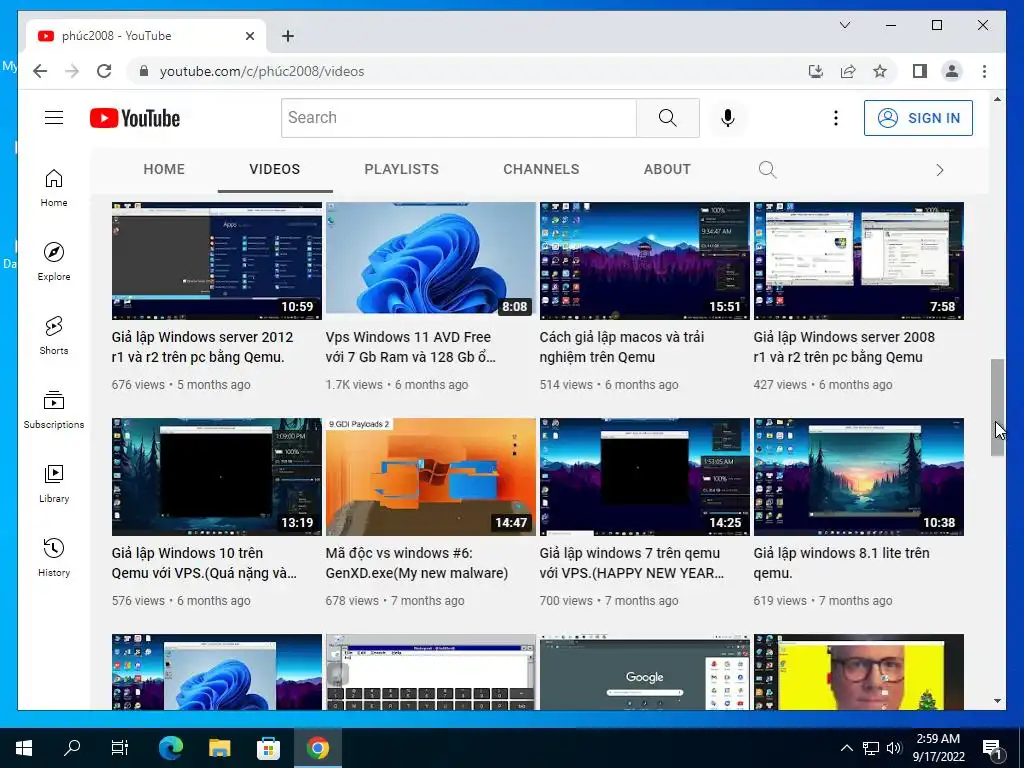Open Microsoft Store from taskbar

(x=268, y=748)
